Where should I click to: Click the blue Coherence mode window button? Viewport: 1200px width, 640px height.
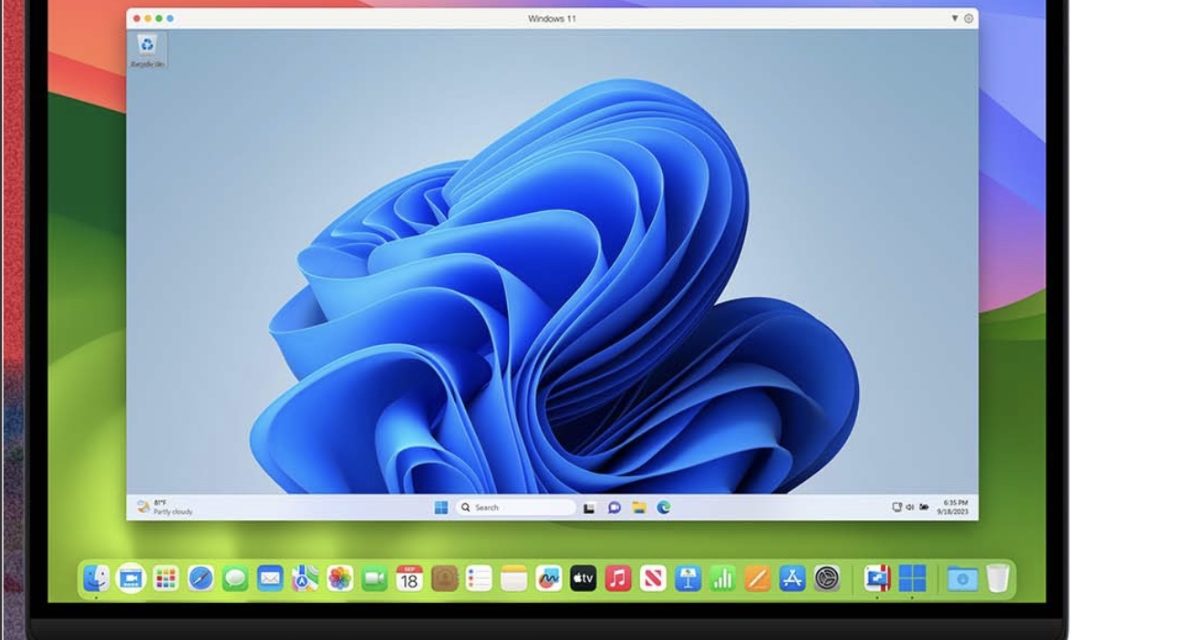170,19
